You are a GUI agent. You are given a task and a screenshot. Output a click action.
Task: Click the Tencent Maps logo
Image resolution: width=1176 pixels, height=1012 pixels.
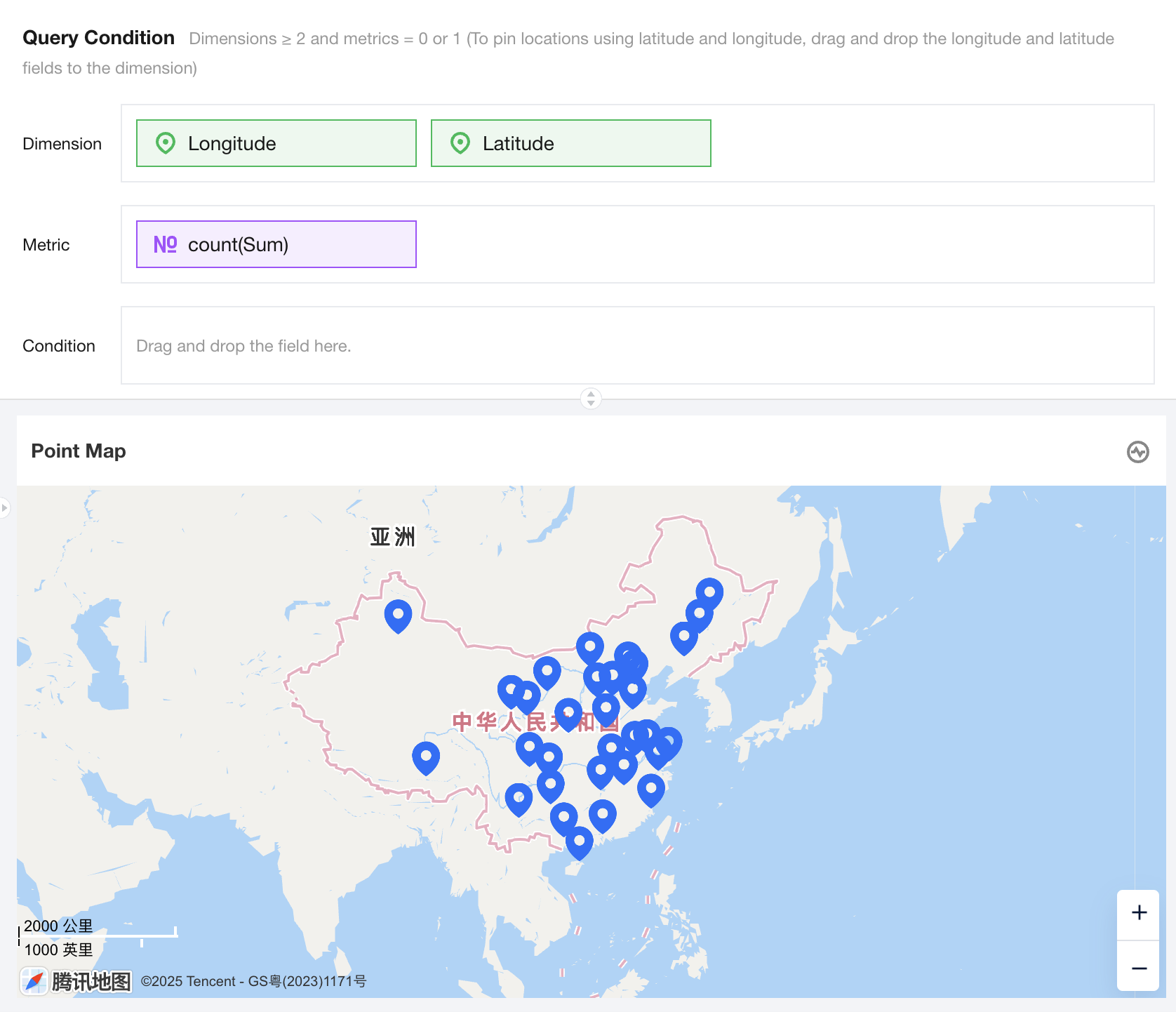pyautogui.click(x=76, y=981)
